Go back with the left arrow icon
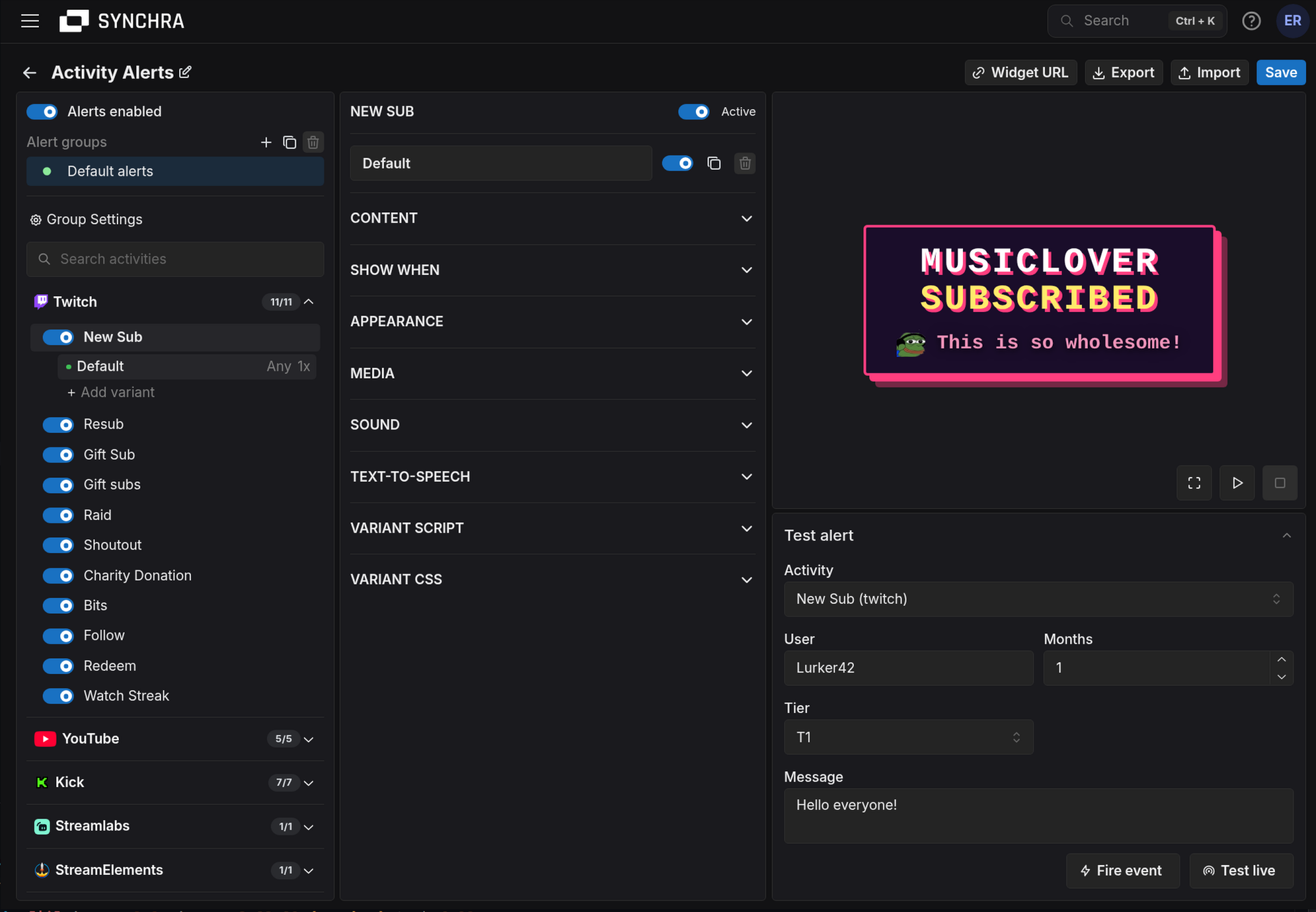Viewport: 1316px width, 912px height. [30, 73]
